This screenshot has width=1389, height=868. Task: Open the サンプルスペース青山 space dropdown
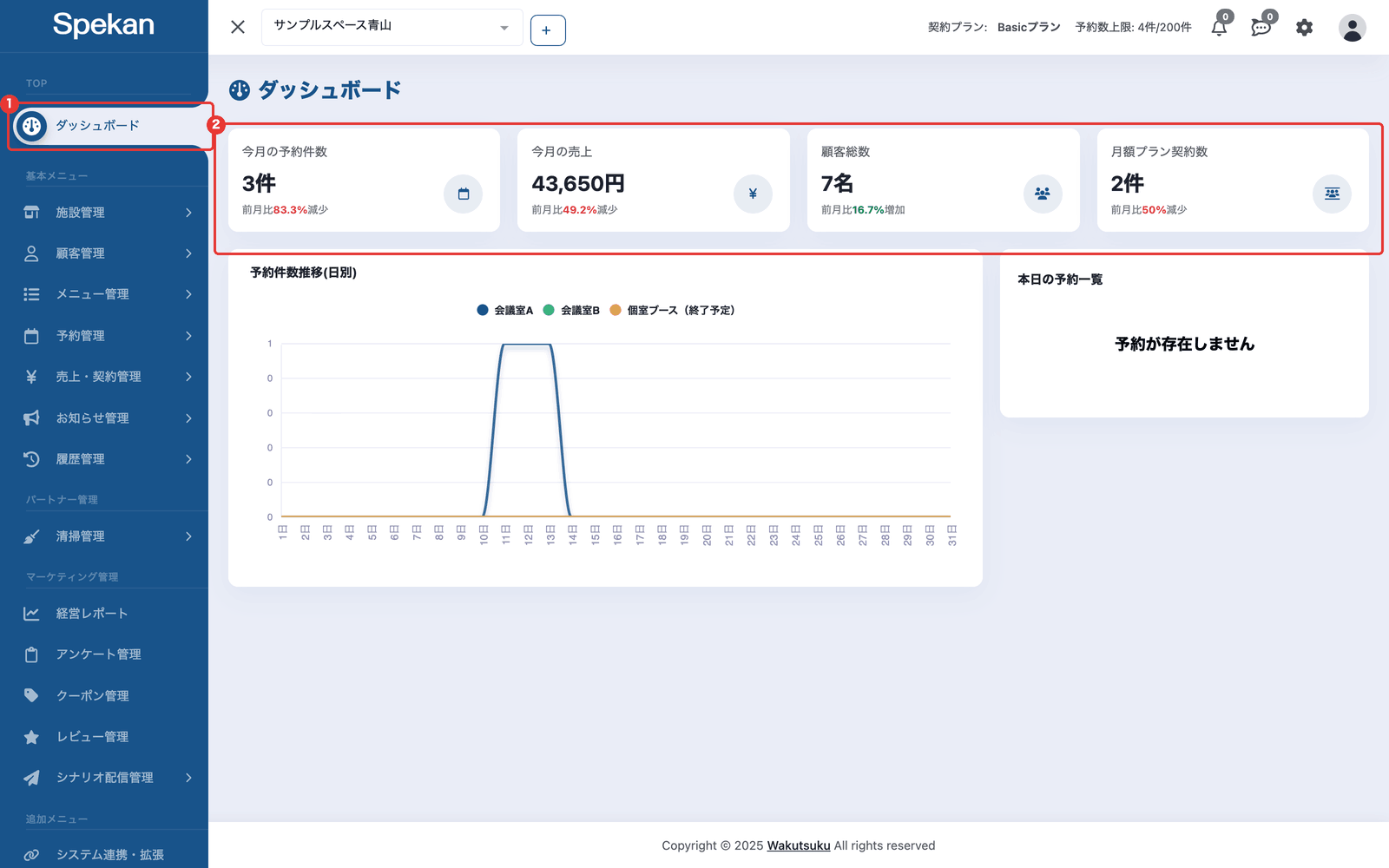point(392,27)
